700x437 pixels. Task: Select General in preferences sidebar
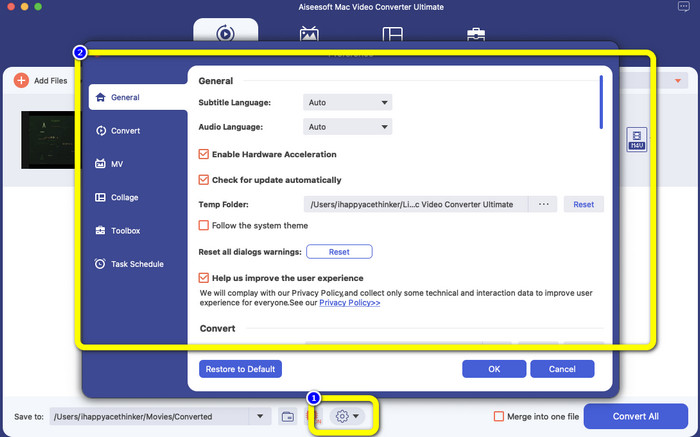[138, 97]
